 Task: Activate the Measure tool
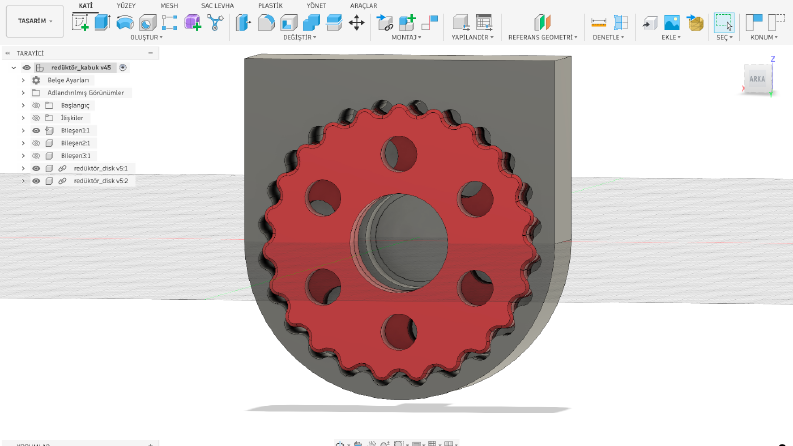[598, 23]
